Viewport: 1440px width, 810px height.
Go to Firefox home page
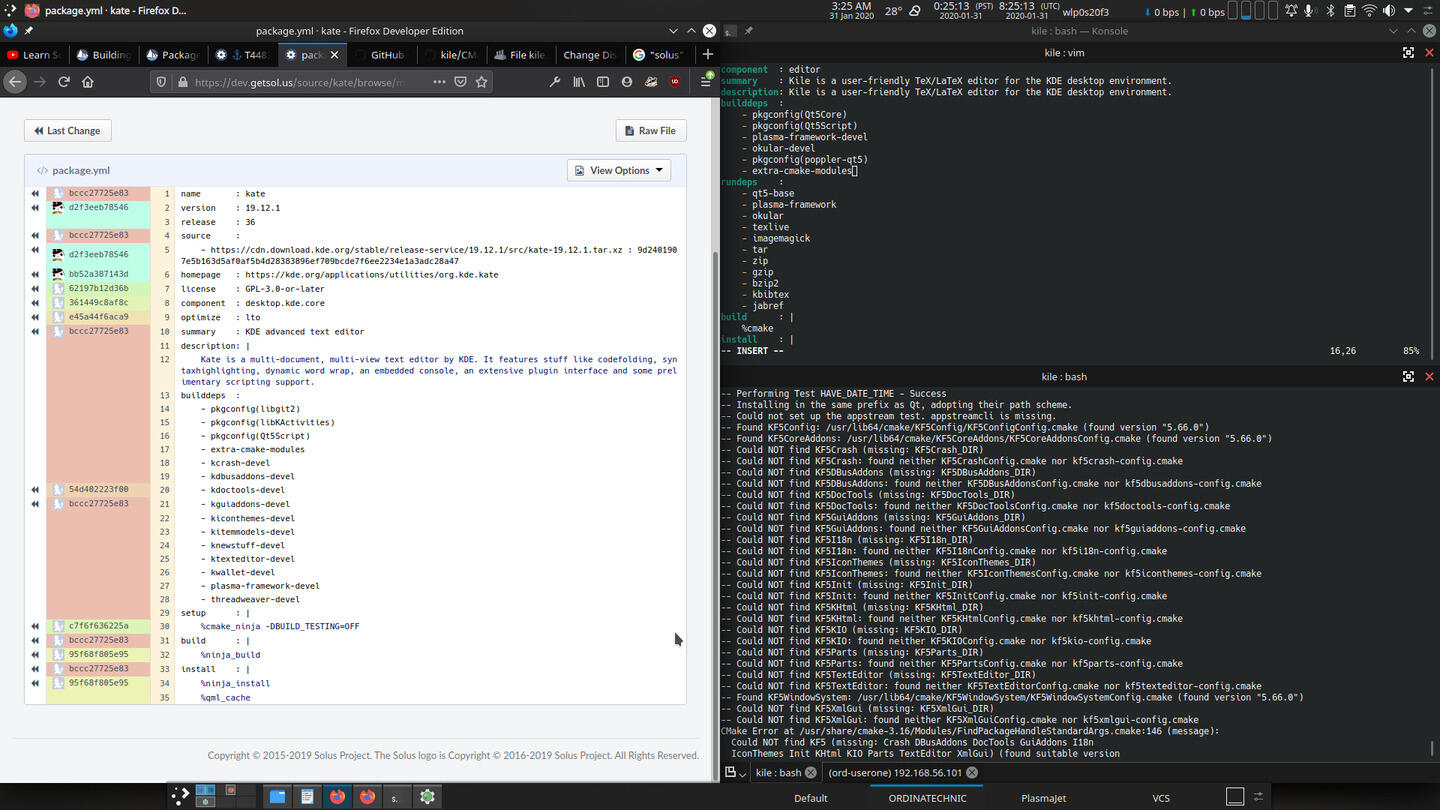(x=88, y=82)
